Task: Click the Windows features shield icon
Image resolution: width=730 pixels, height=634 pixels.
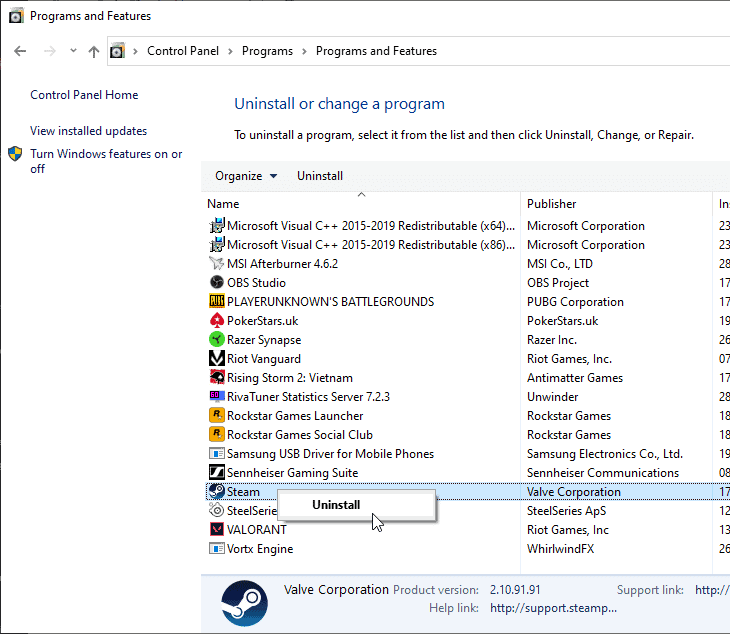Action: pos(15,154)
